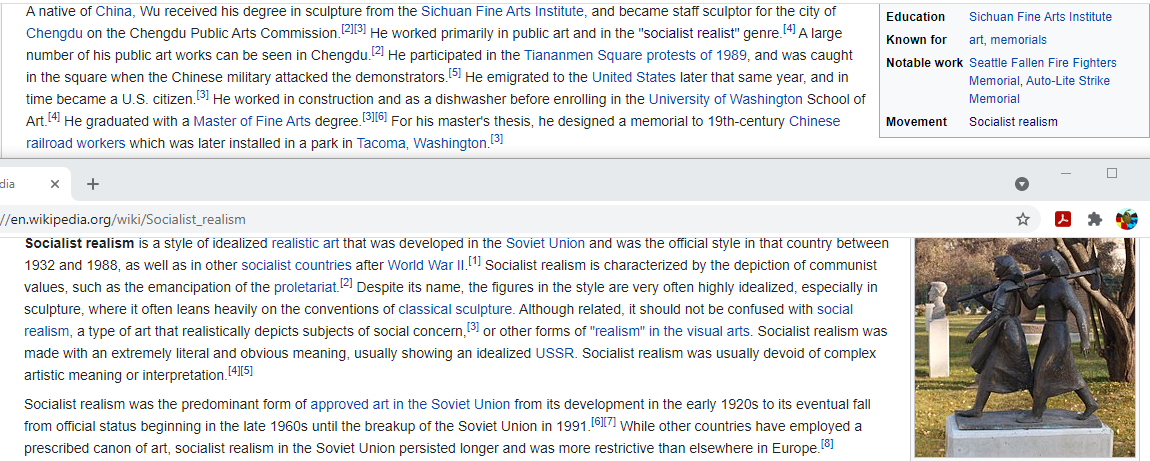Maximize the Chrome window
This screenshot has height=461, width=1150.
click(1112, 173)
